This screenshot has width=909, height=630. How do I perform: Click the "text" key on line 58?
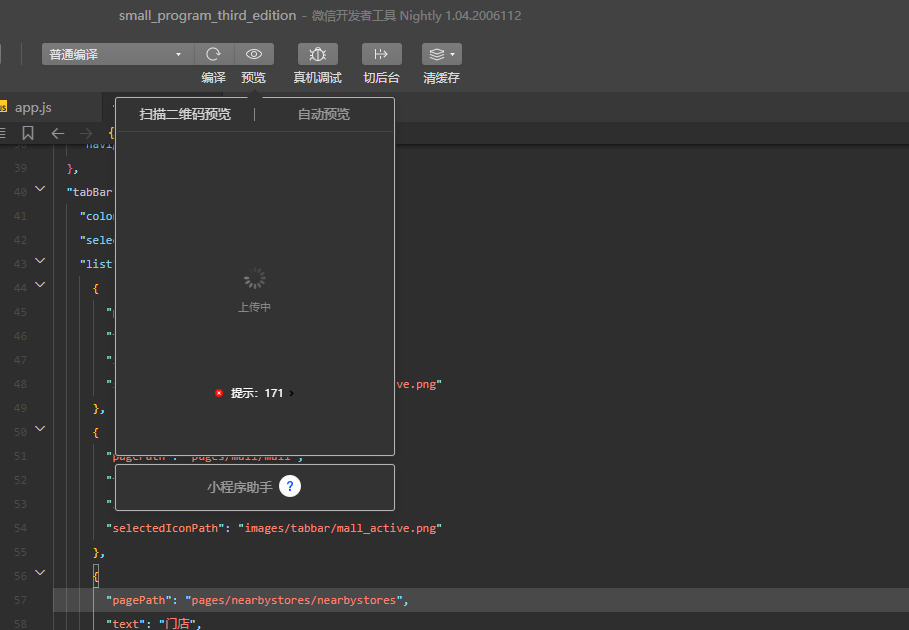(x=126, y=624)
